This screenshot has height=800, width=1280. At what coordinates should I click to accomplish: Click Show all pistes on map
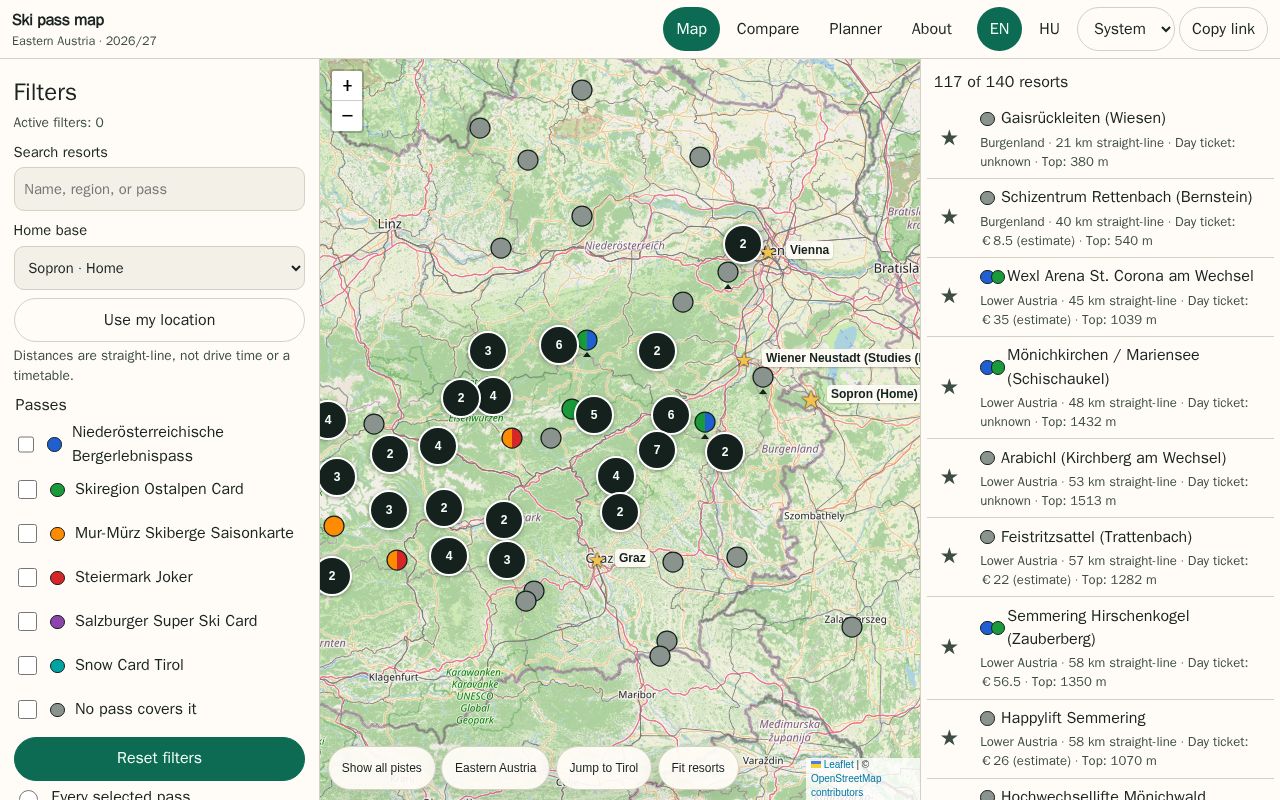382,768
